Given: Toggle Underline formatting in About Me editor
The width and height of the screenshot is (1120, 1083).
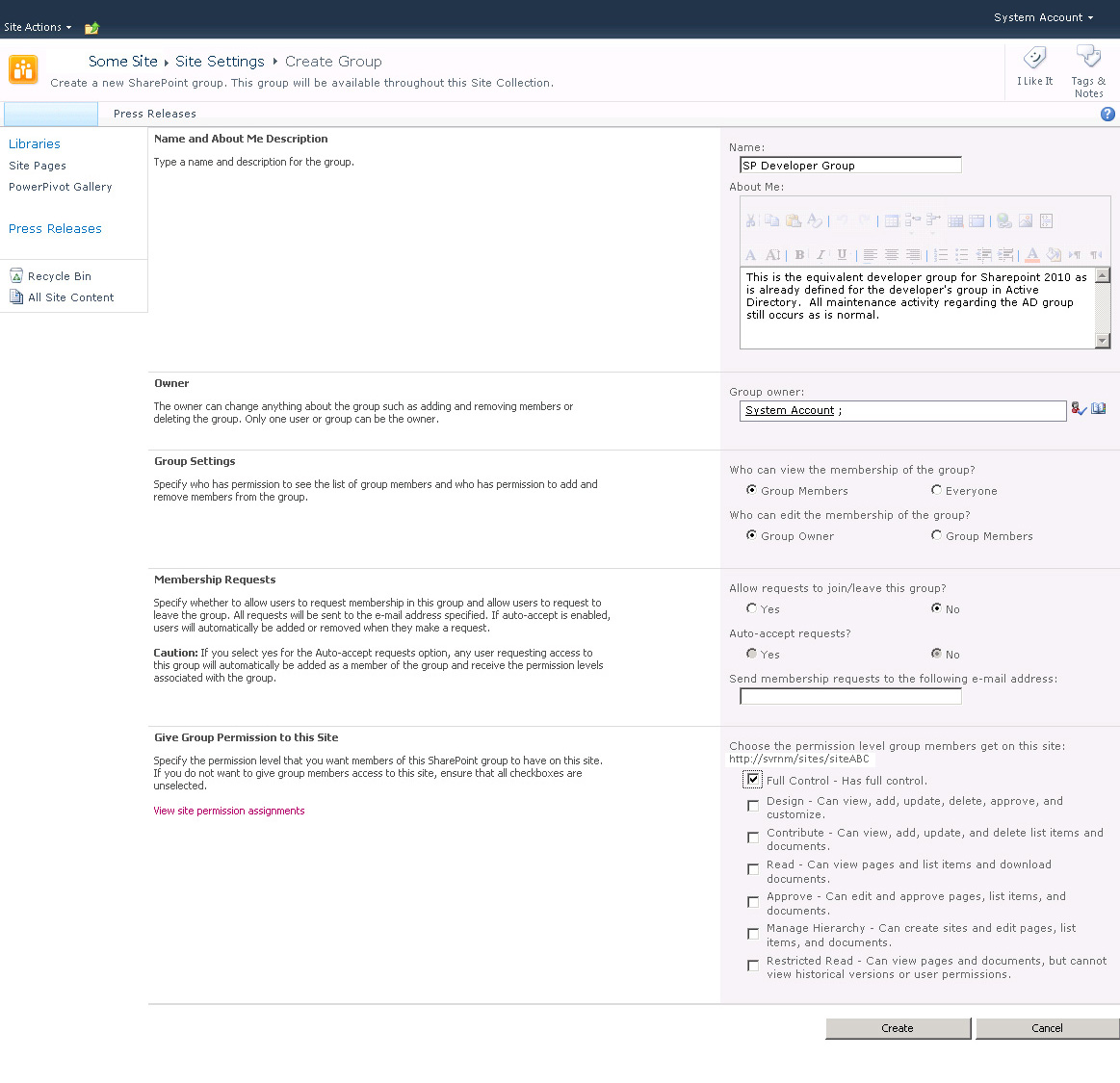Looking at the screenshot, I should point(842,254).
